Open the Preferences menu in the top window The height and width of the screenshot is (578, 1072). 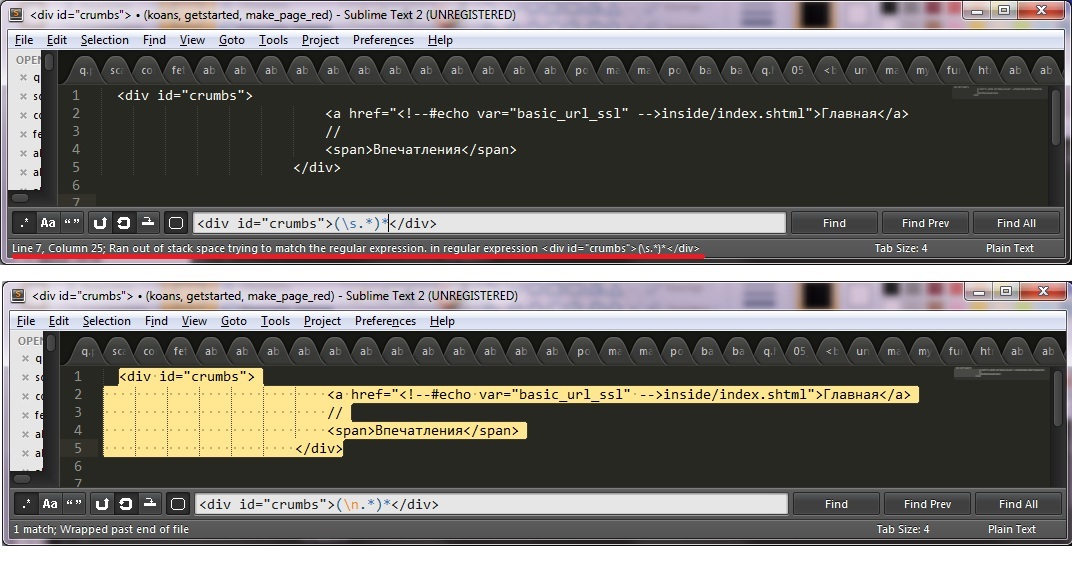tap(383, 40)
